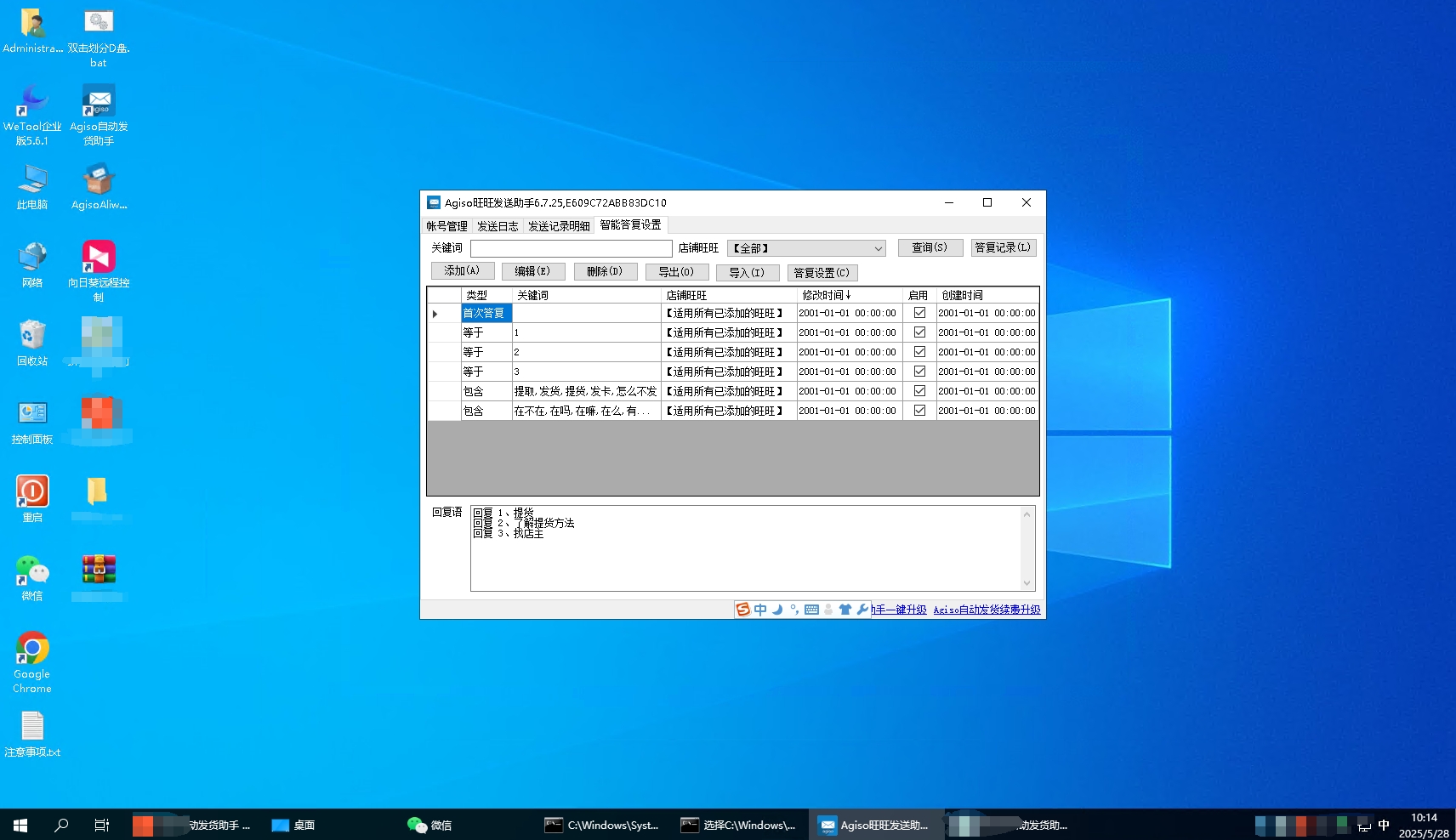Image resolution: width=1456 pixels, height=840 pixels.
Task: Open the AgisoAliw... desktop icon
Action: point(99,187)
